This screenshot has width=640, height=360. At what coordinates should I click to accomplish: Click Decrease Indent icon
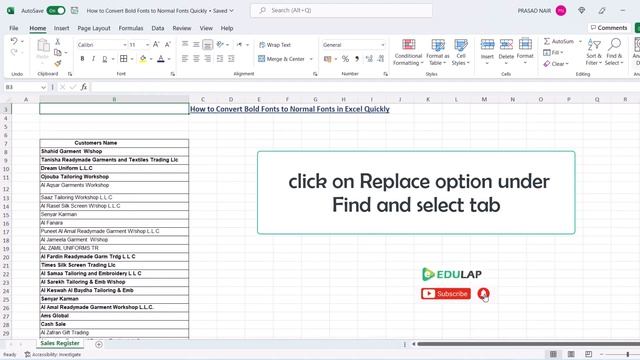(x=220, y=59)
